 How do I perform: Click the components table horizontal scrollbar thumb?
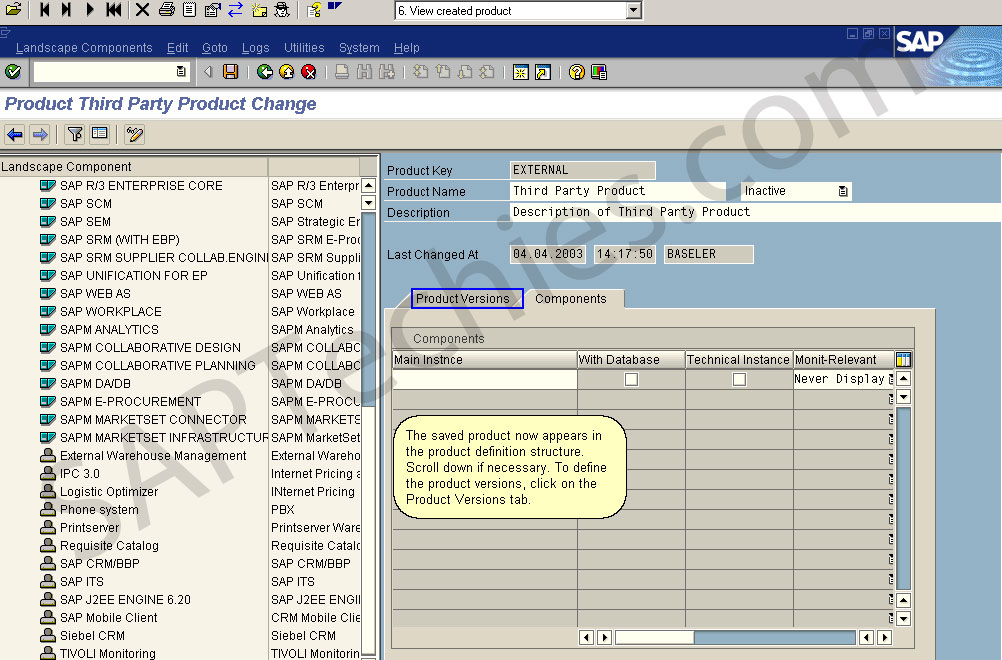(654, 637)
